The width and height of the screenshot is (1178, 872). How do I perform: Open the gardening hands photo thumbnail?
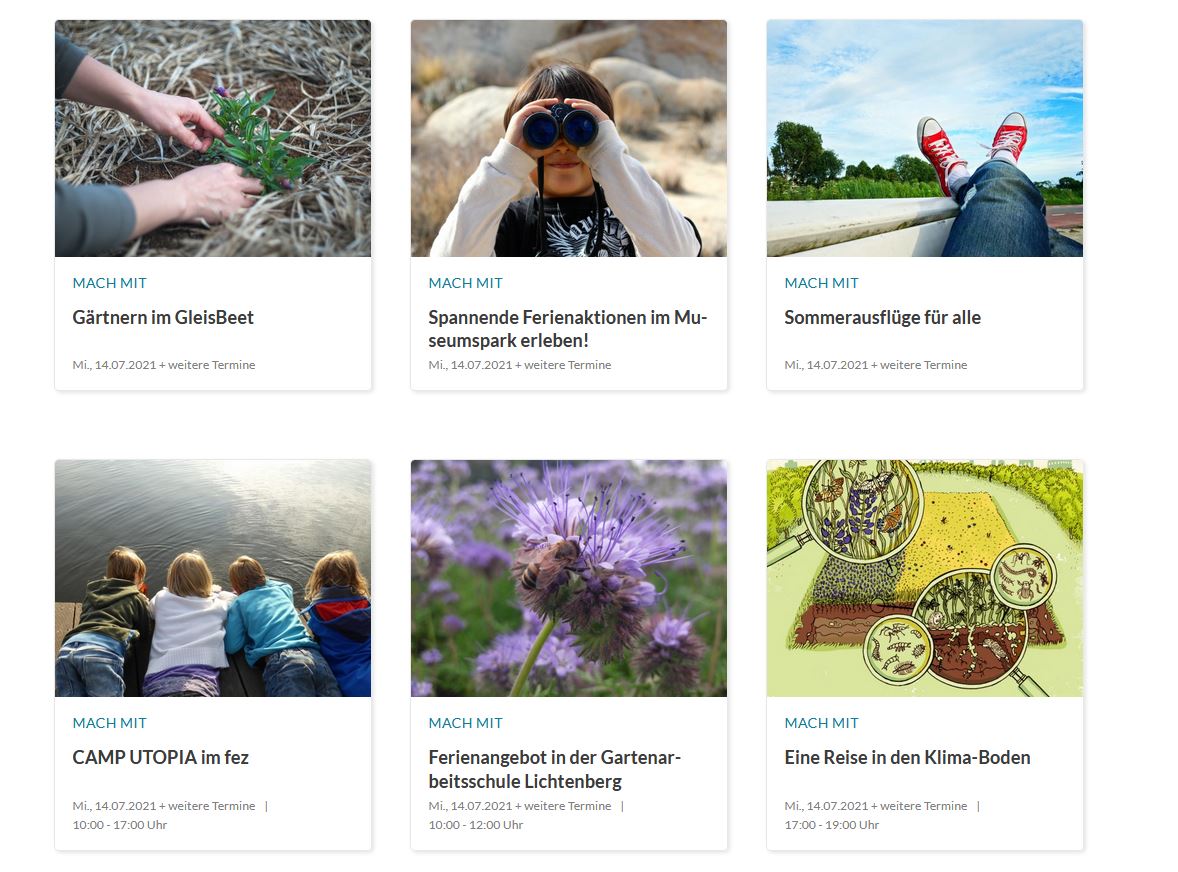(213, 138)
